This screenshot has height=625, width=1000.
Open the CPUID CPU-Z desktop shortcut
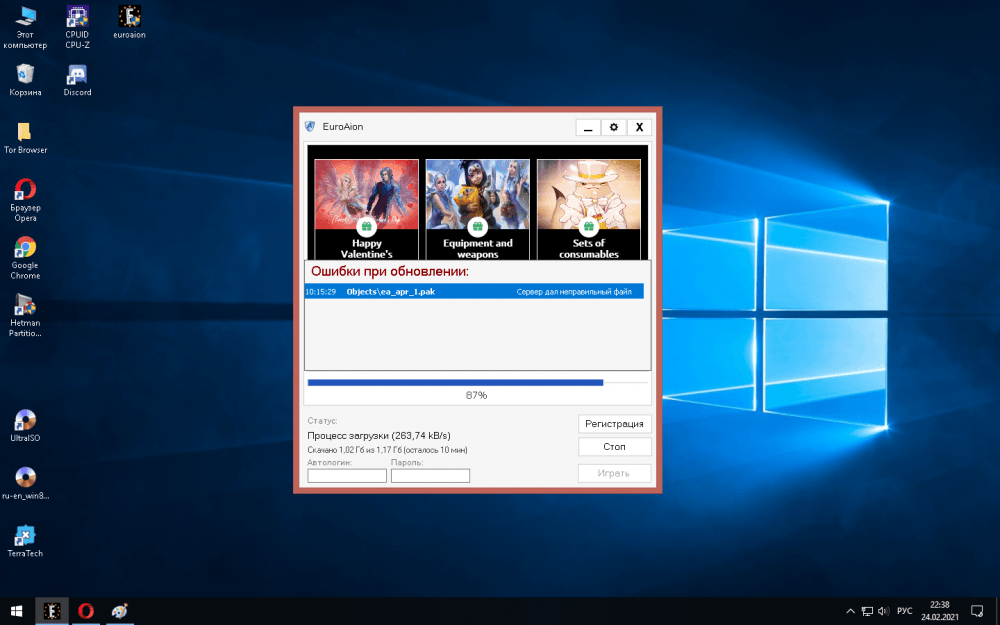77,18
